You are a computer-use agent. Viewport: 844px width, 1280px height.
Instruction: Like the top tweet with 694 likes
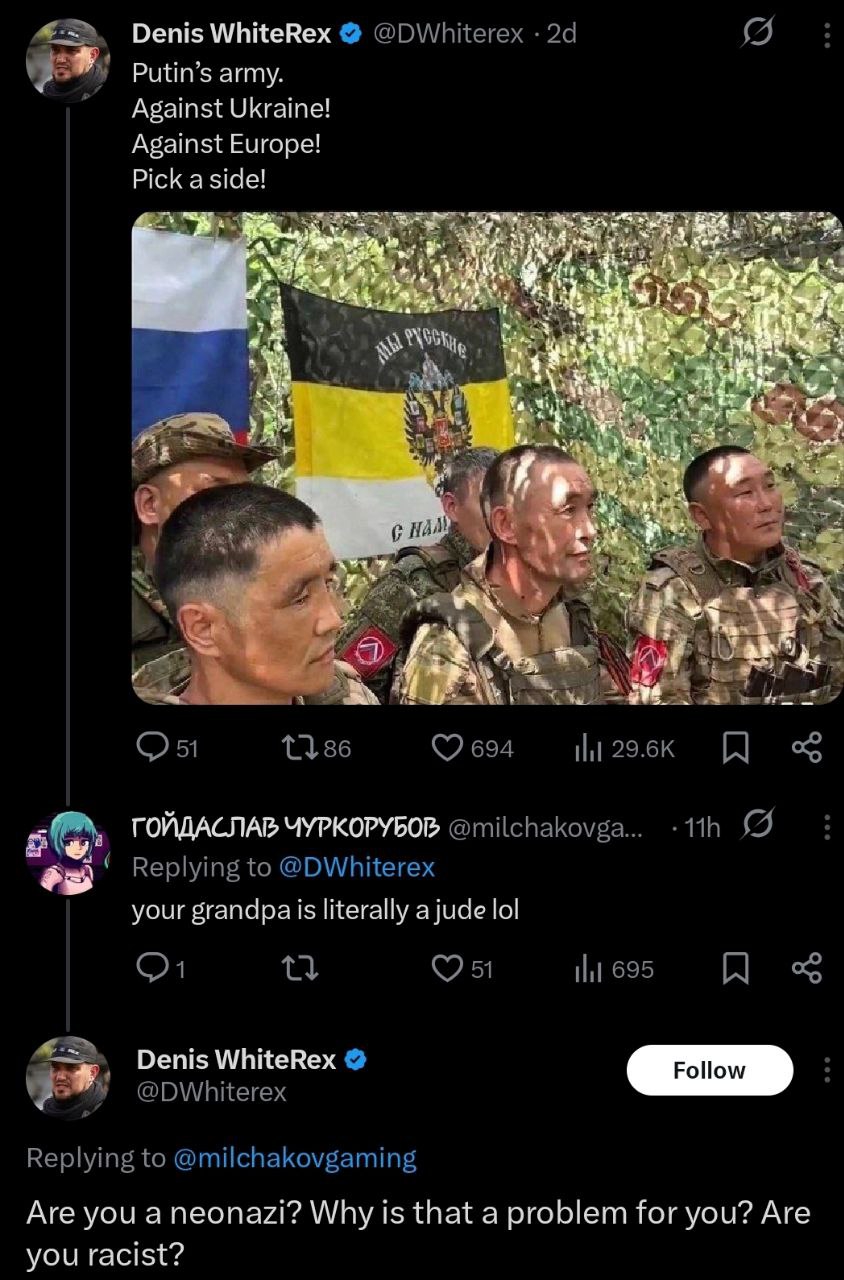(471, 748)
